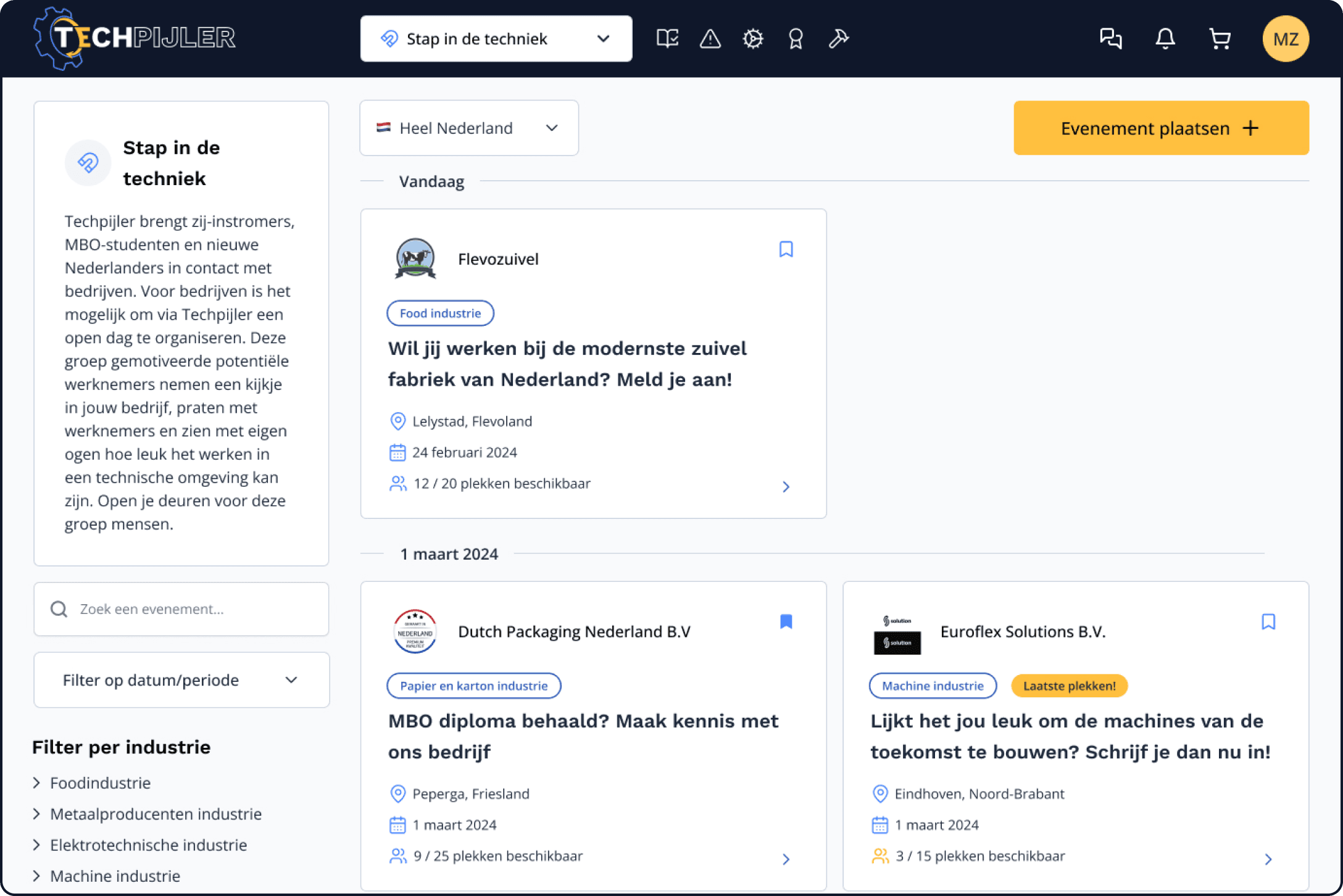Viewport: 1343px width, 896px height.
Task: Open the notifications bell
Action: (1165, 39)
